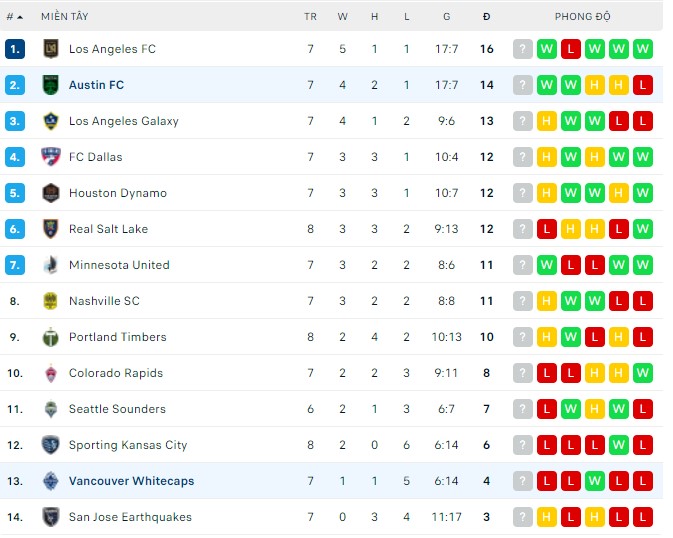Select the PHONG ĐỘ form column header
Screen dimensions: 673x538
pos(582,17)
